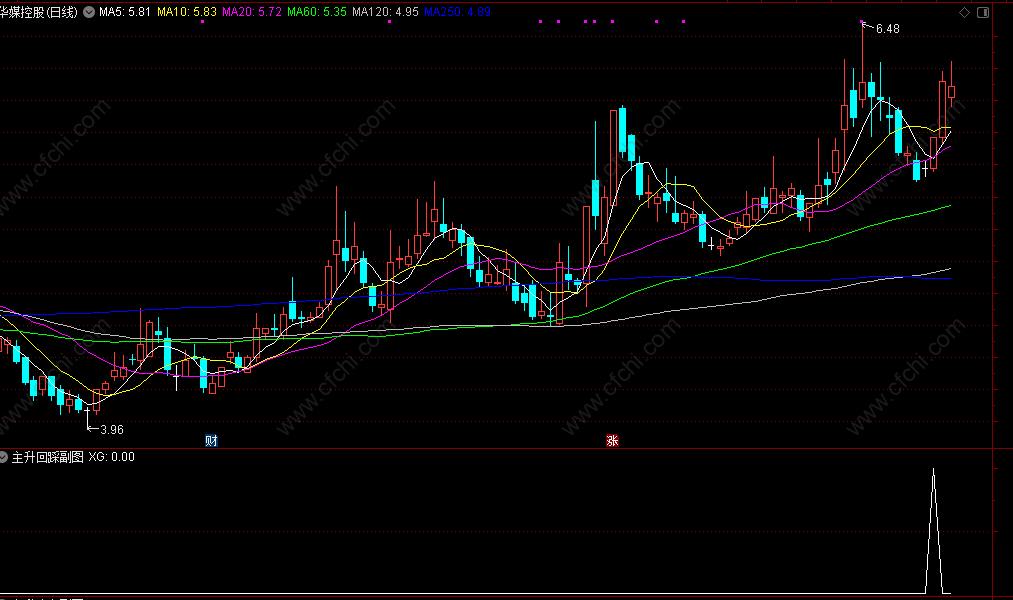Viewport: 1013px width, 600px height.
Task: Click the 华媒控股(日线) chart title
Action: [39, 12]
